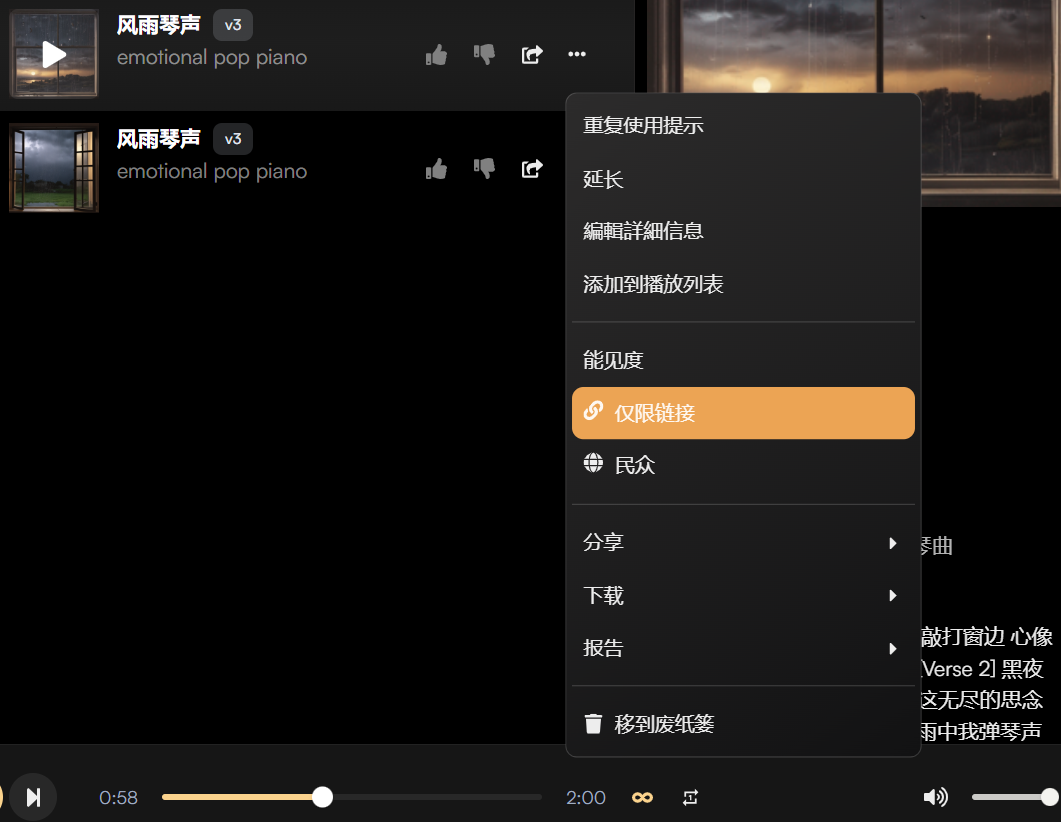Expand the 报告 submenu
1061x822 pixels.
pyautogui.click(x=742, y=647)
